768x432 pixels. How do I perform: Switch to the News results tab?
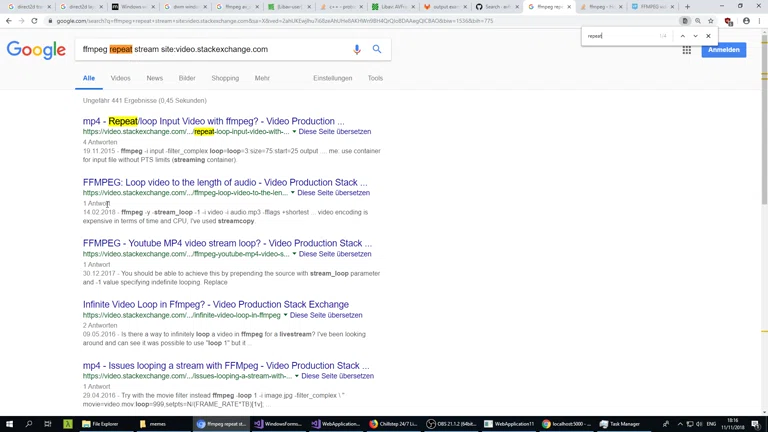pos(154,78)
